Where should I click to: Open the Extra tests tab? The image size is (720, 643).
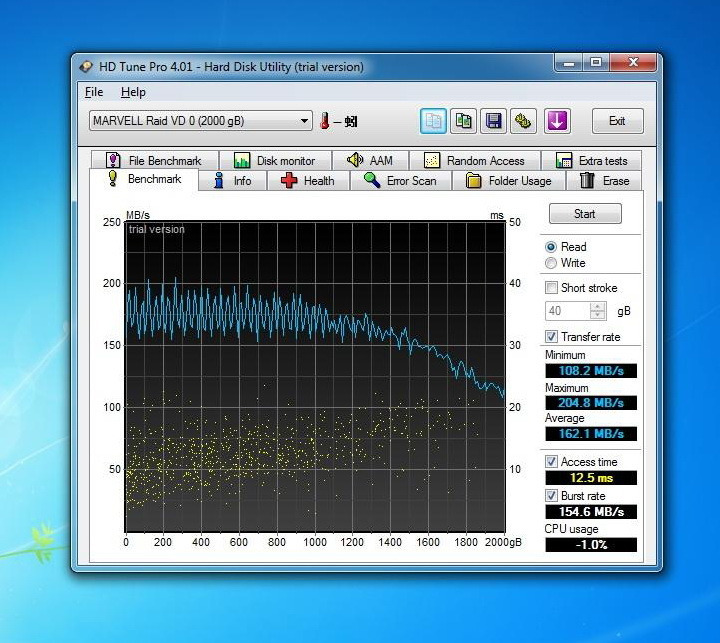click(x=591, y=160)
